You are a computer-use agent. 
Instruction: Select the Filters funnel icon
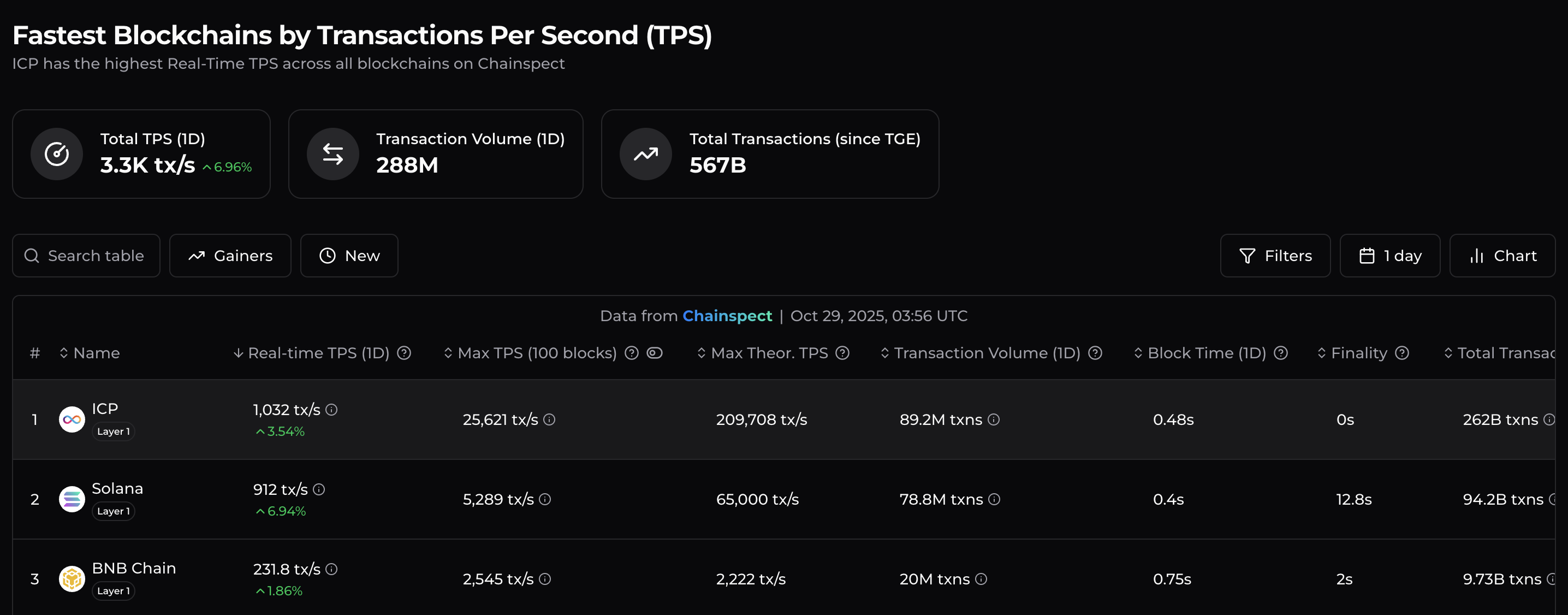click(x=1247, y=255)
